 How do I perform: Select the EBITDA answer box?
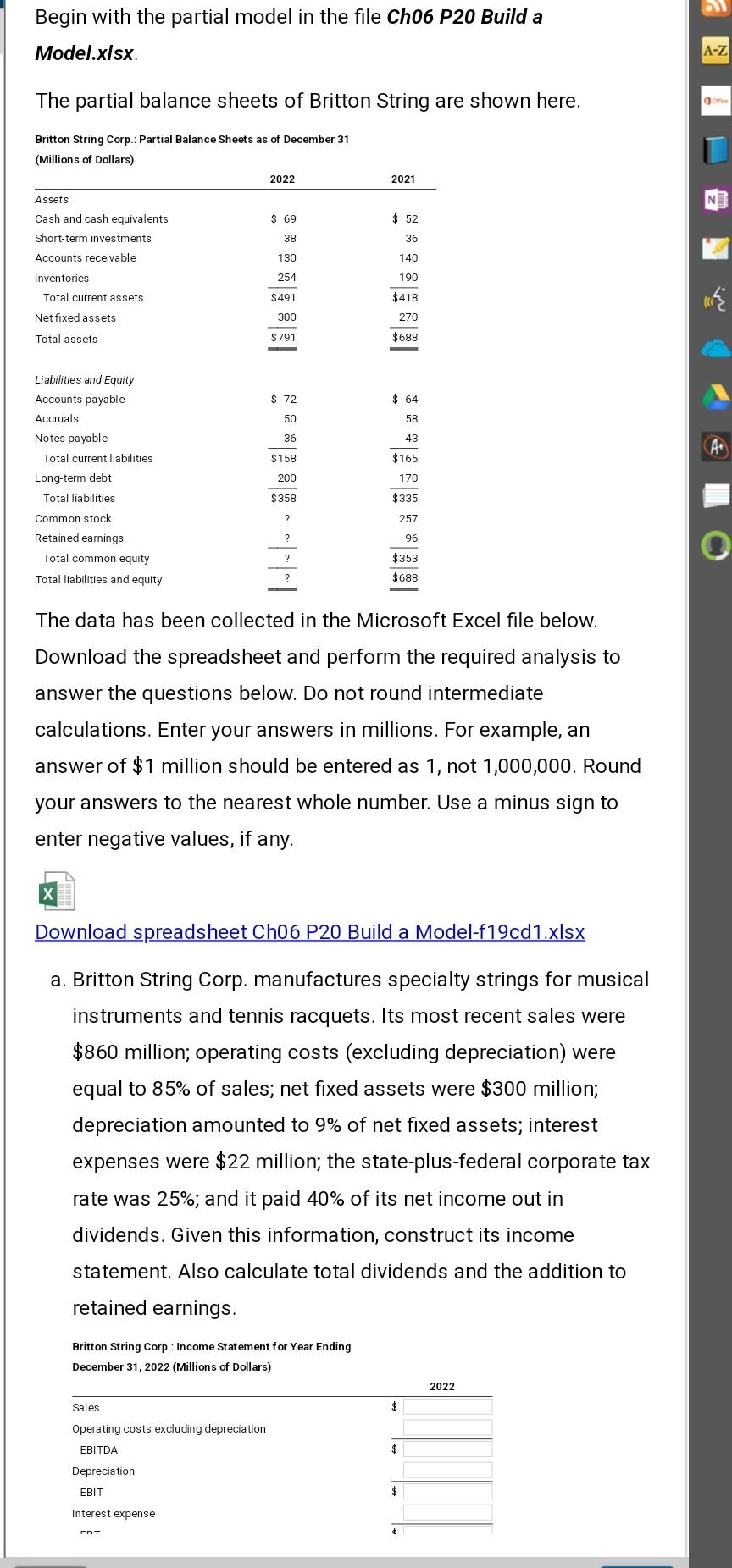pos(446,1448)
